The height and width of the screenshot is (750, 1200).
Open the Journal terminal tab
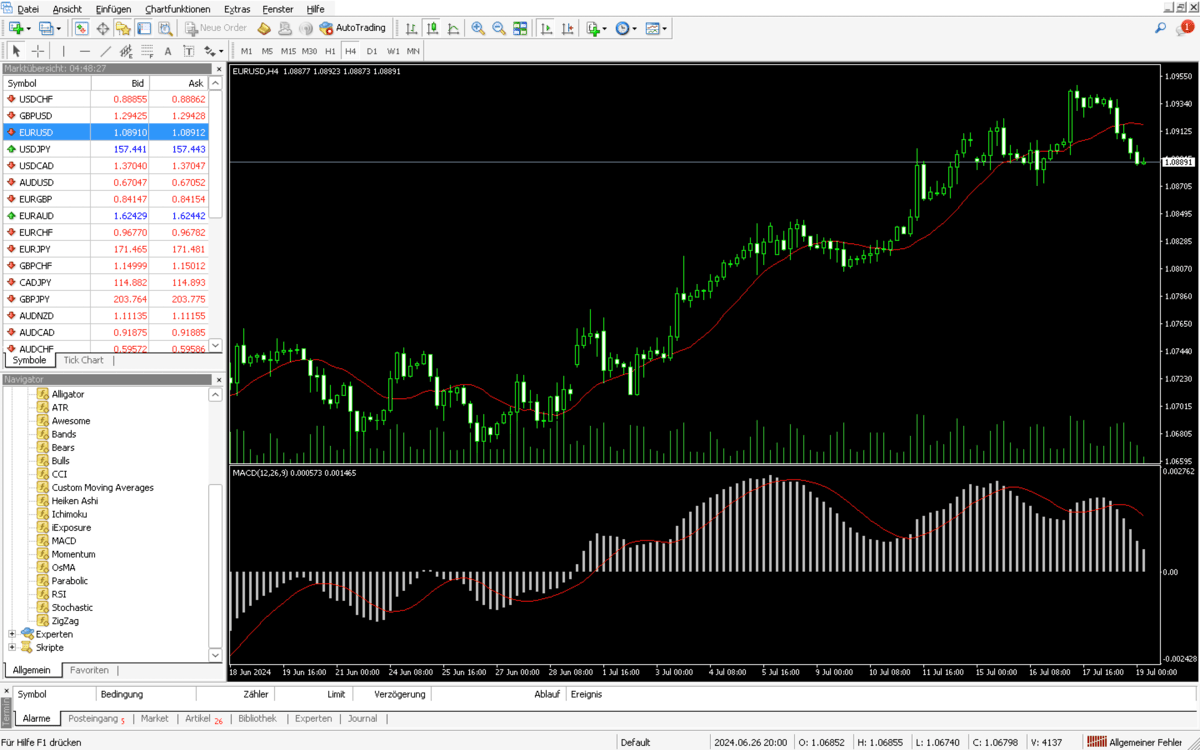pyautogui.click(x=363, y=718)
